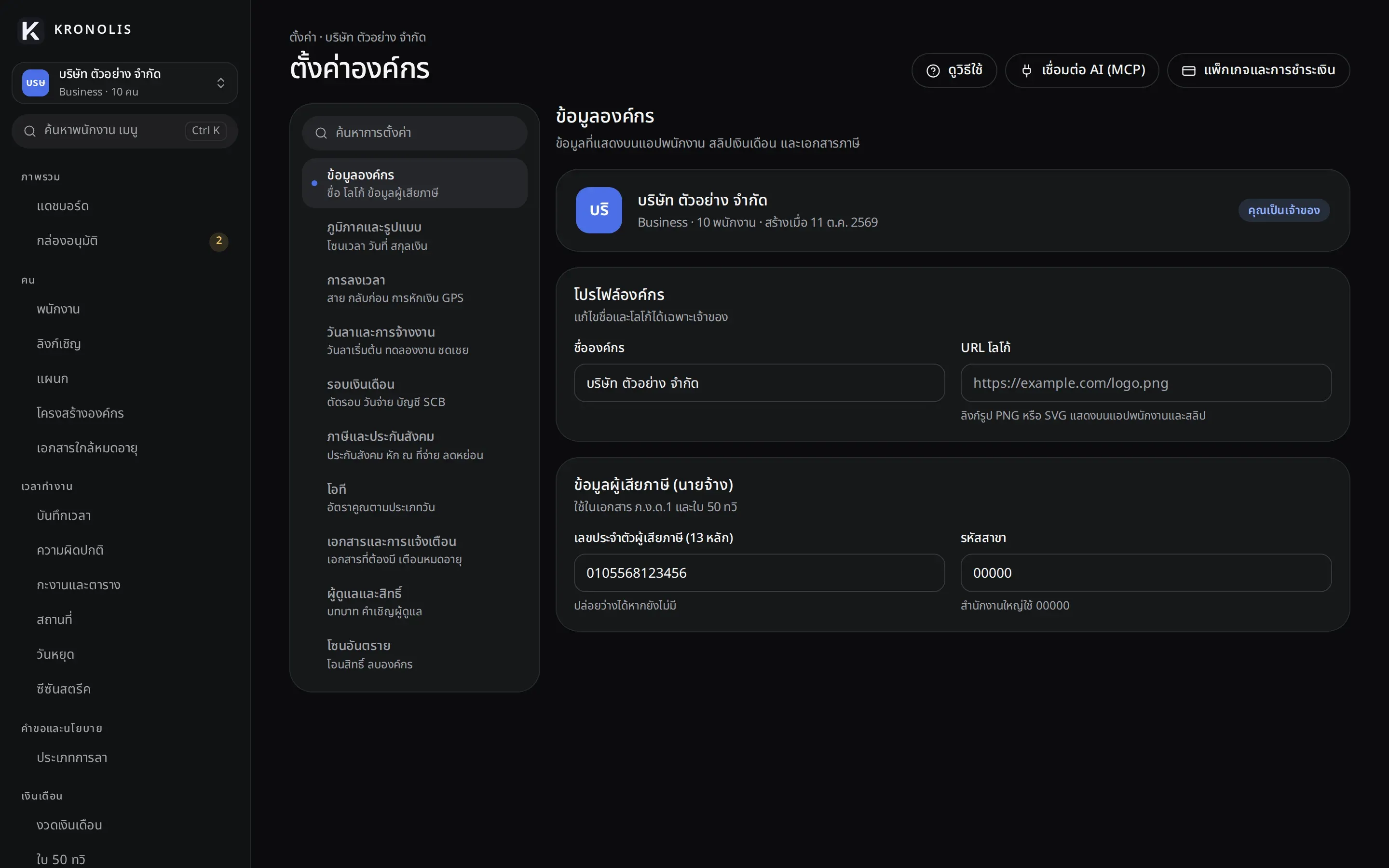1389x868 pixels.
Task: Select ภาษีและประกันสังคม settings section
Action: pos(414,445)
